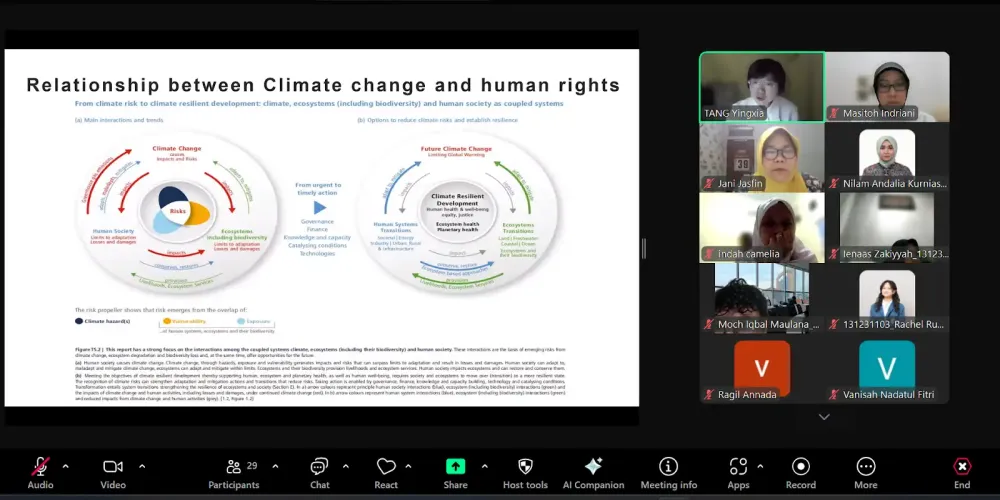The width and height of the screenshot is (1000, 500).
Task: End the meeting
Action: pyautogui.click(x=962, y=474)
